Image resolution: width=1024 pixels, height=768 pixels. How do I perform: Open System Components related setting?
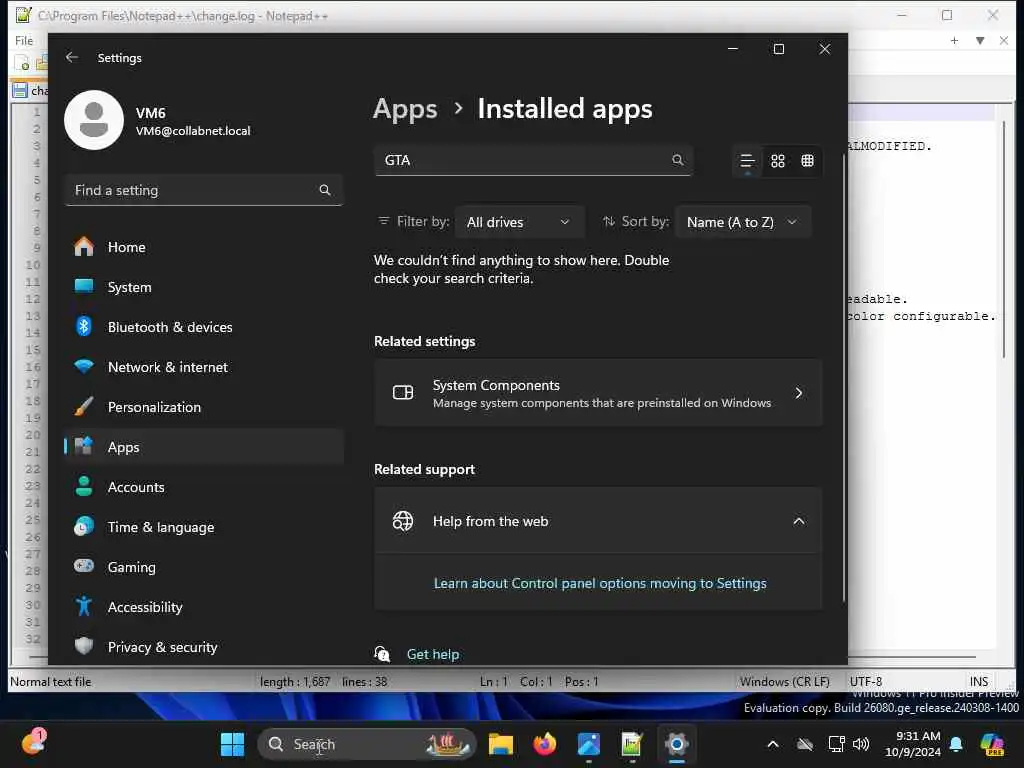click(598, 393)
